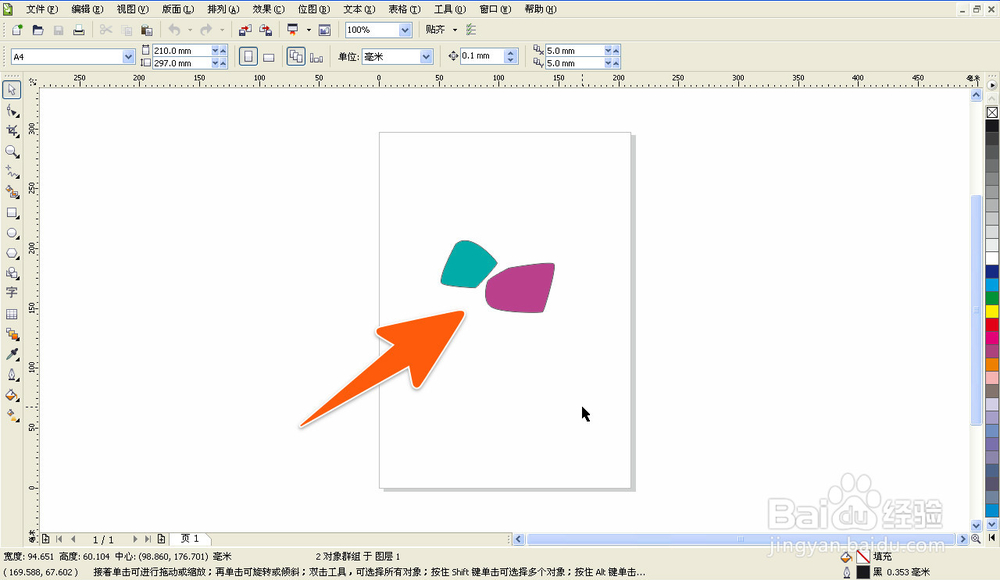1000x580 pixels.
Task: Increase page height 297.0 mm value
Action: point(223,63)
